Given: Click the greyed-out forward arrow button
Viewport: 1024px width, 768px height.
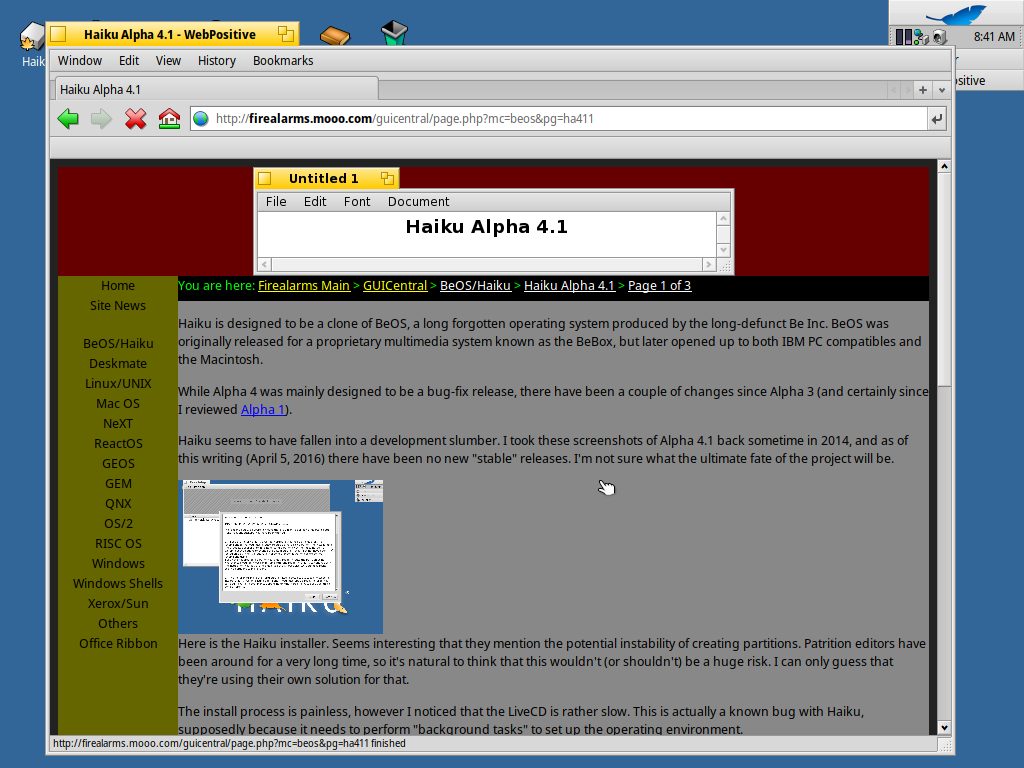Looking at the screenshot, I should click(x=101, y=119).
